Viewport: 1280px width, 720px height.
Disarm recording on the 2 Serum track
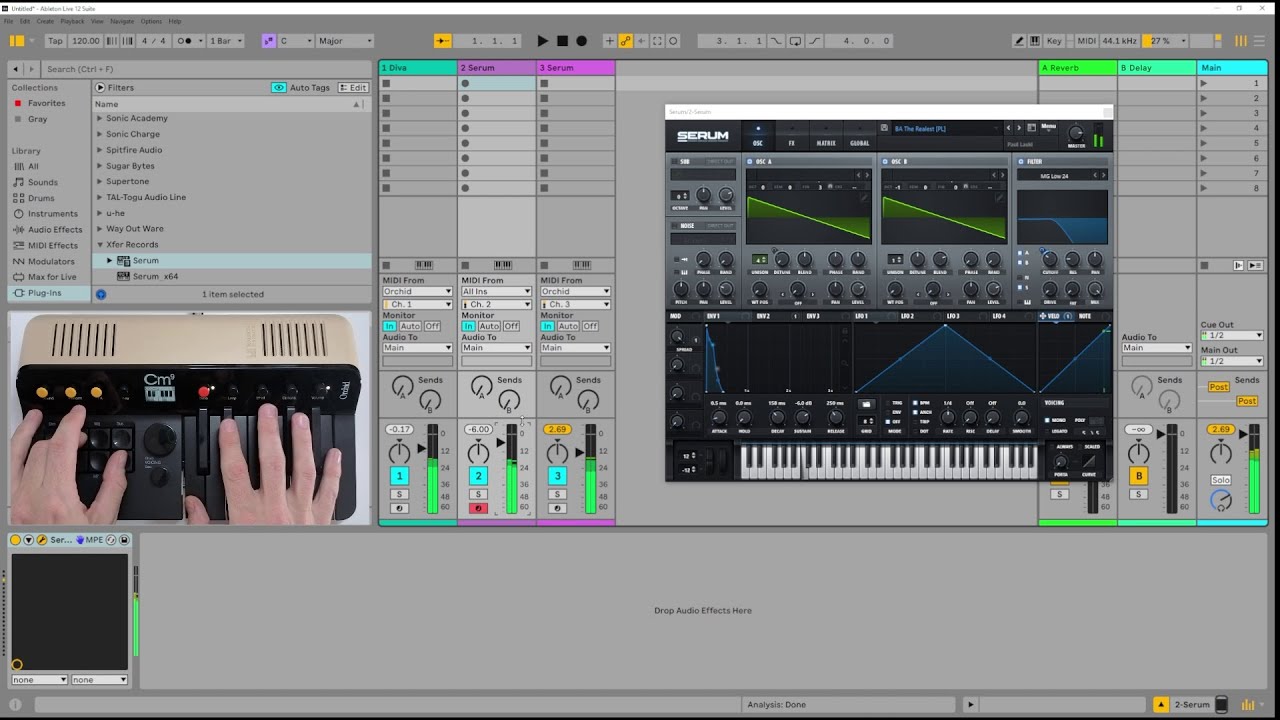point(478,508)
